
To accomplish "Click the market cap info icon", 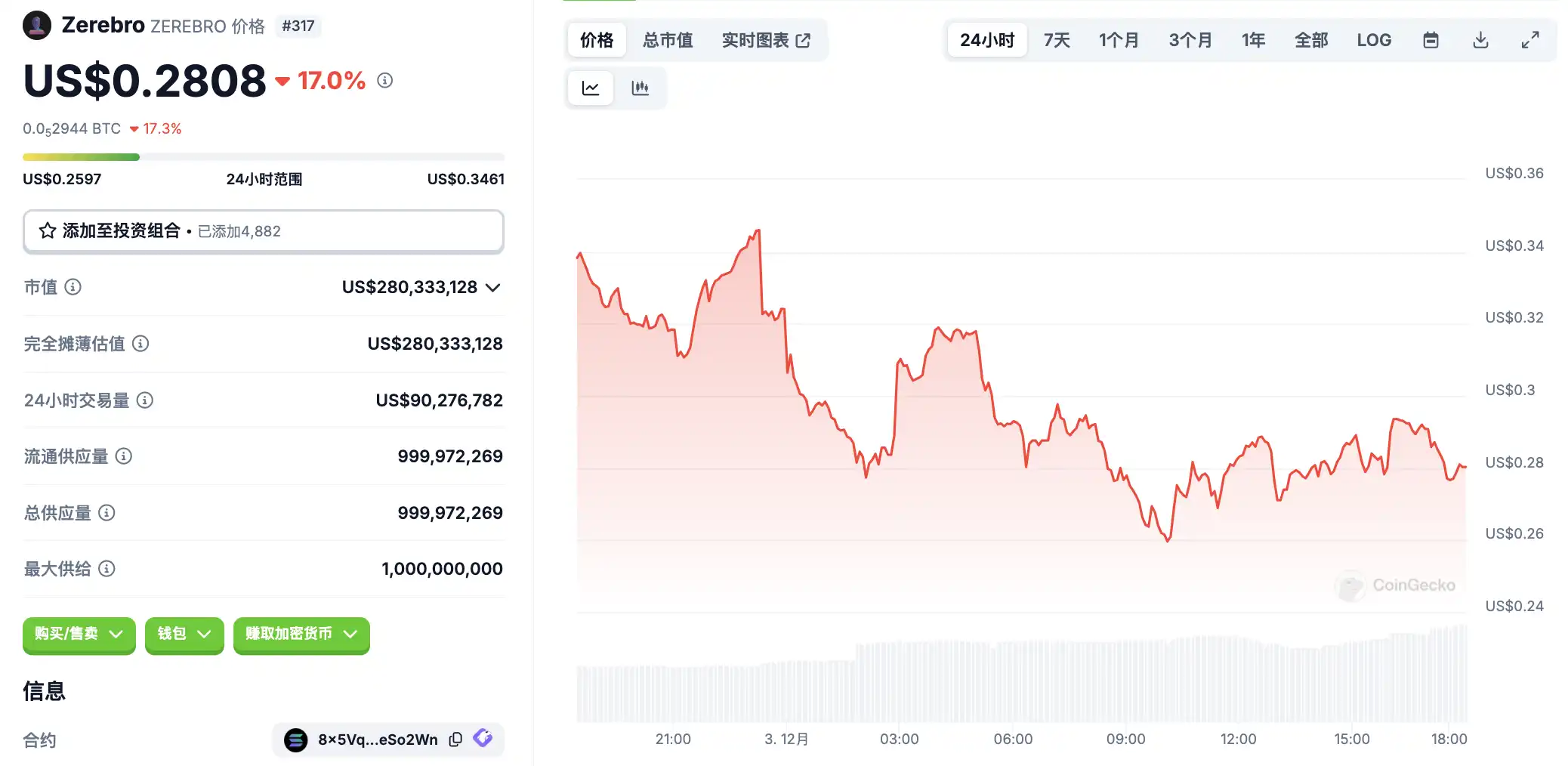I will (x=73, y=287).
